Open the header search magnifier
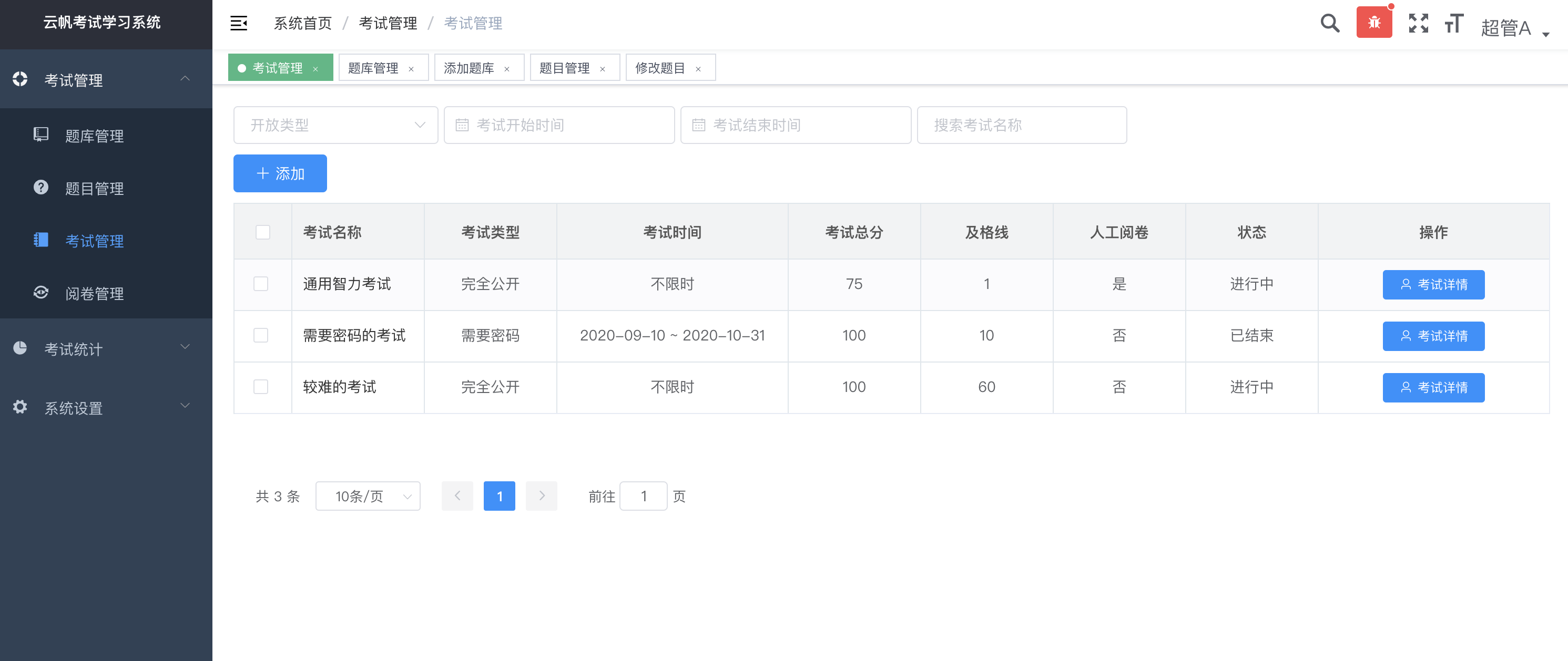 (x=1330, y=24)
